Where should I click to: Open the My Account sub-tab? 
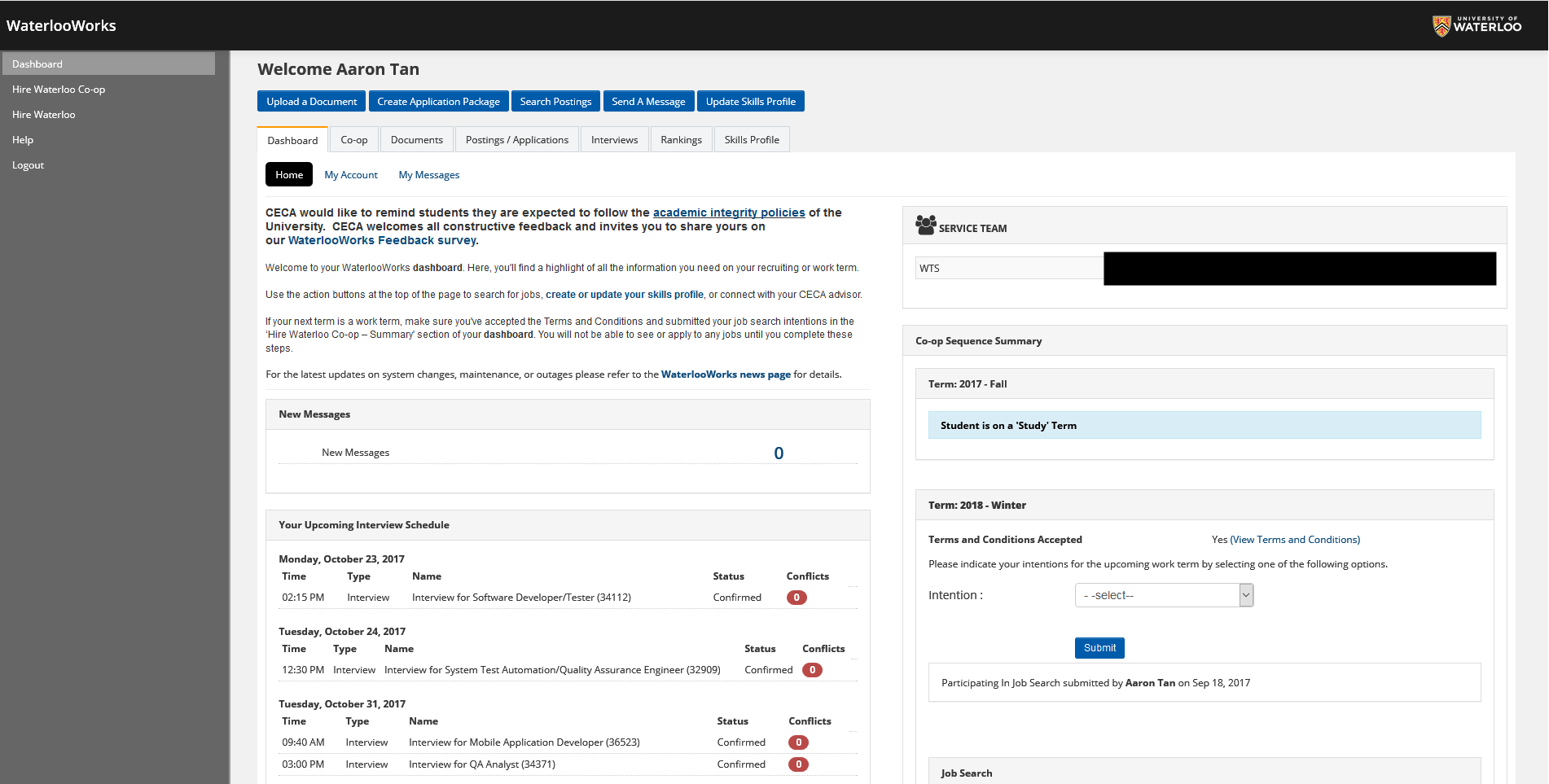point(351,175)
